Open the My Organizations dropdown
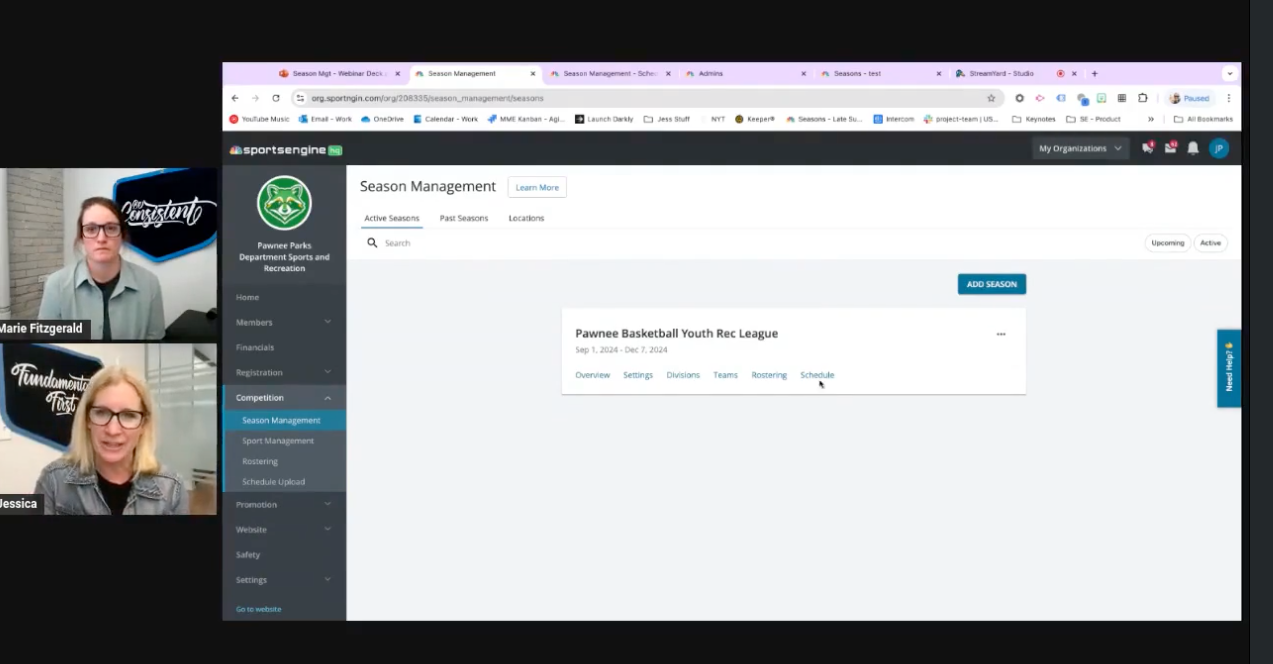This screenshot has height=664, width=1273. 1080,148
